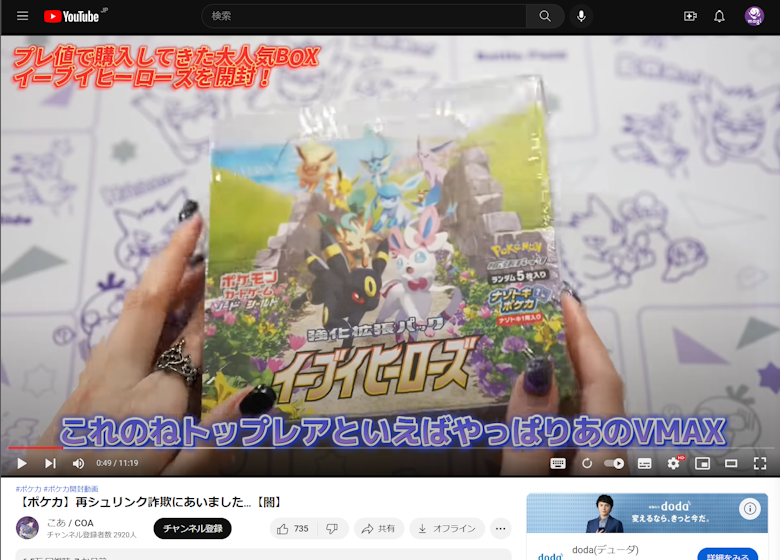Image resolution: width=780 pixels, height=560 pixels.
Task: Open the こあ / COA channel name link
Action: pyautogui.click(x=70, y=523)
